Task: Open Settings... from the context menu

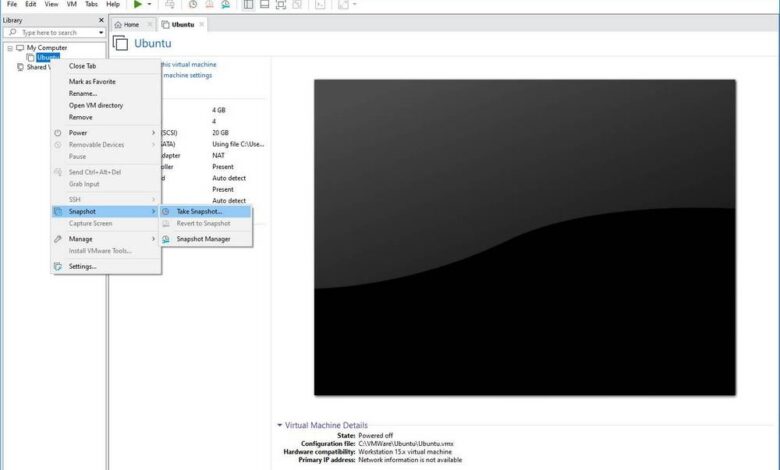Action: 106,266
